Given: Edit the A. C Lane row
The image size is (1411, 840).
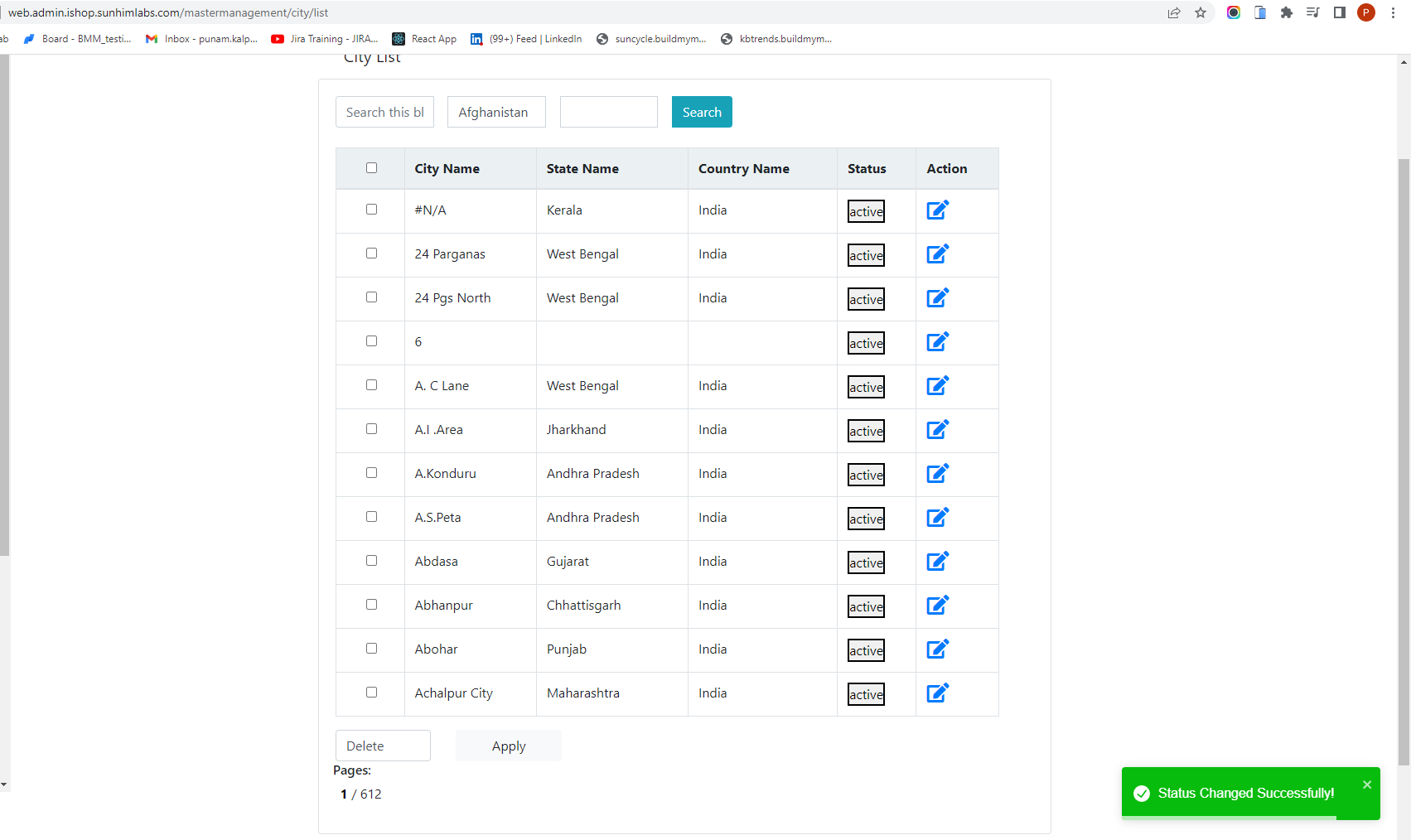Looking at the screenshot, I should 937,386.
